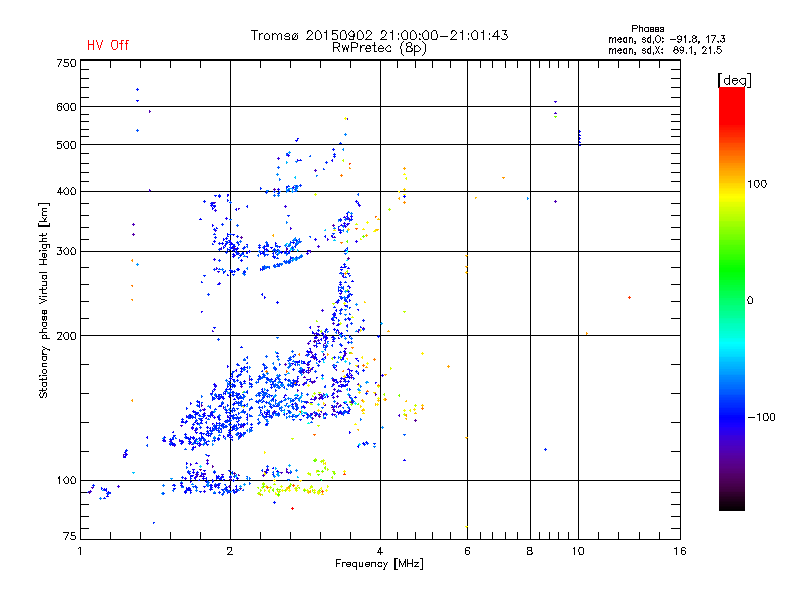The width and height of the screenshot is (800, 600).
Task: Click the '4' frequency axis label
Action: tap(380, 551)
